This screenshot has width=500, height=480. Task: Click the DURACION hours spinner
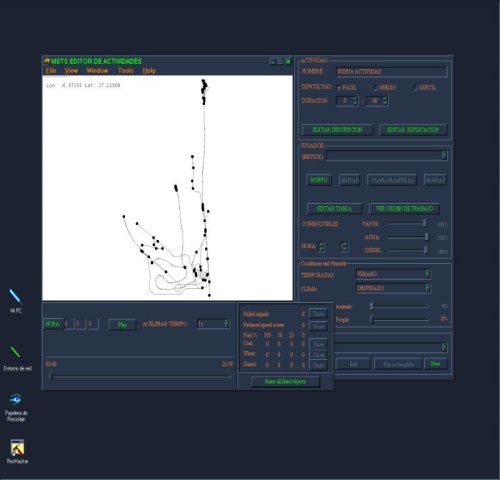347,101
